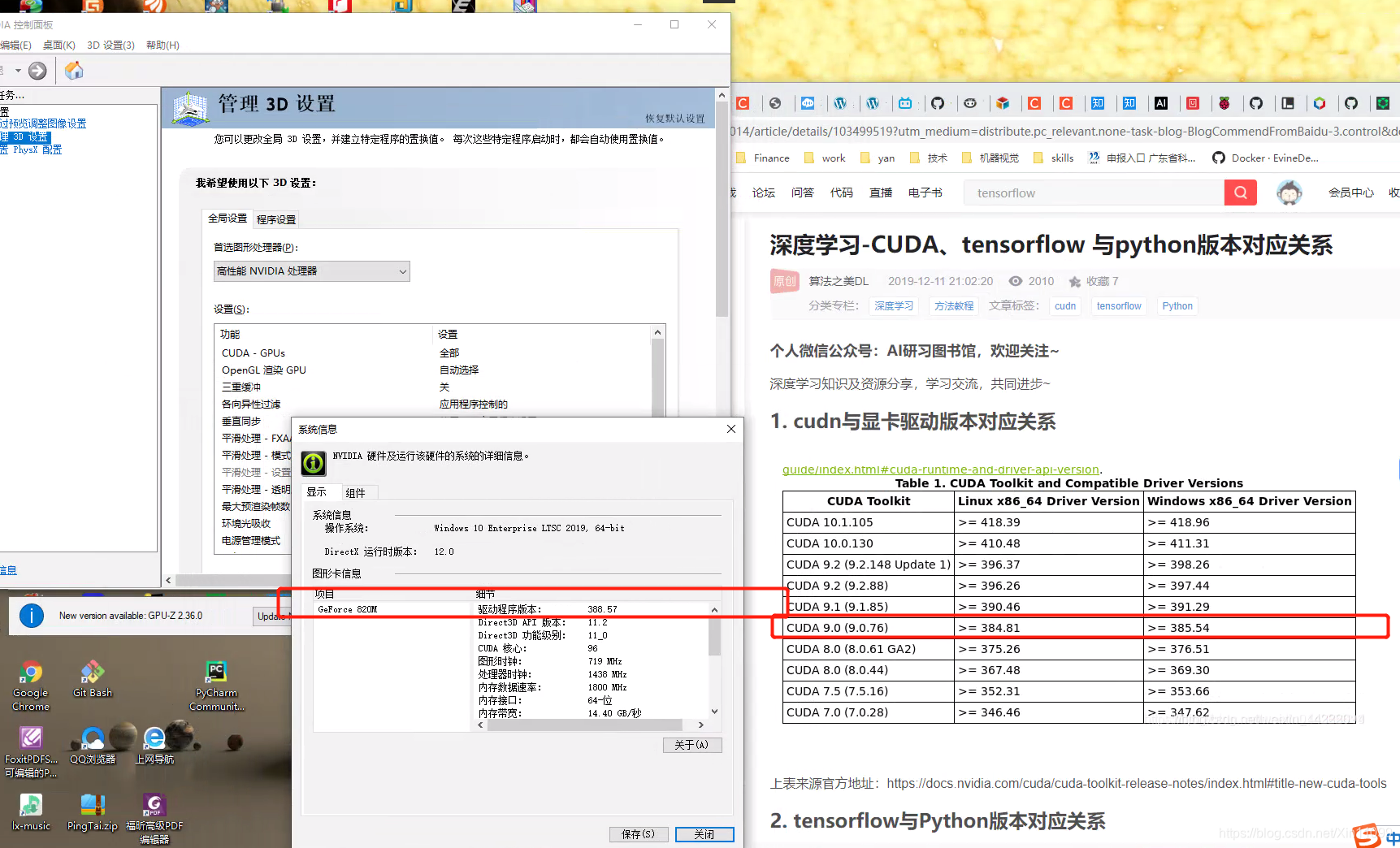This screenshot has width=1400, height=848.
Task: Click the 保存(S) button
Action: (639, 834)
